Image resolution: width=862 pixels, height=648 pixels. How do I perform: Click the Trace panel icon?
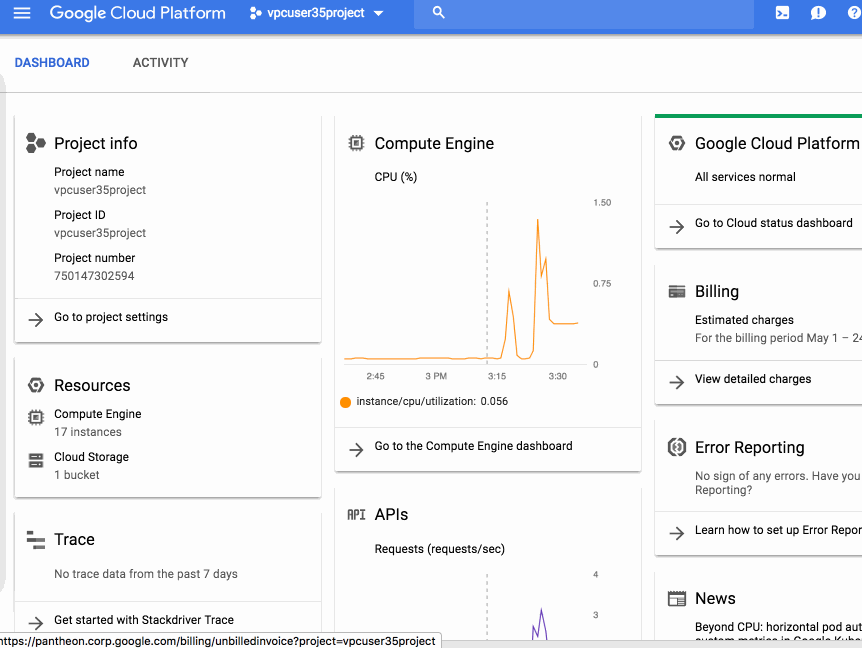click(34, 539)
